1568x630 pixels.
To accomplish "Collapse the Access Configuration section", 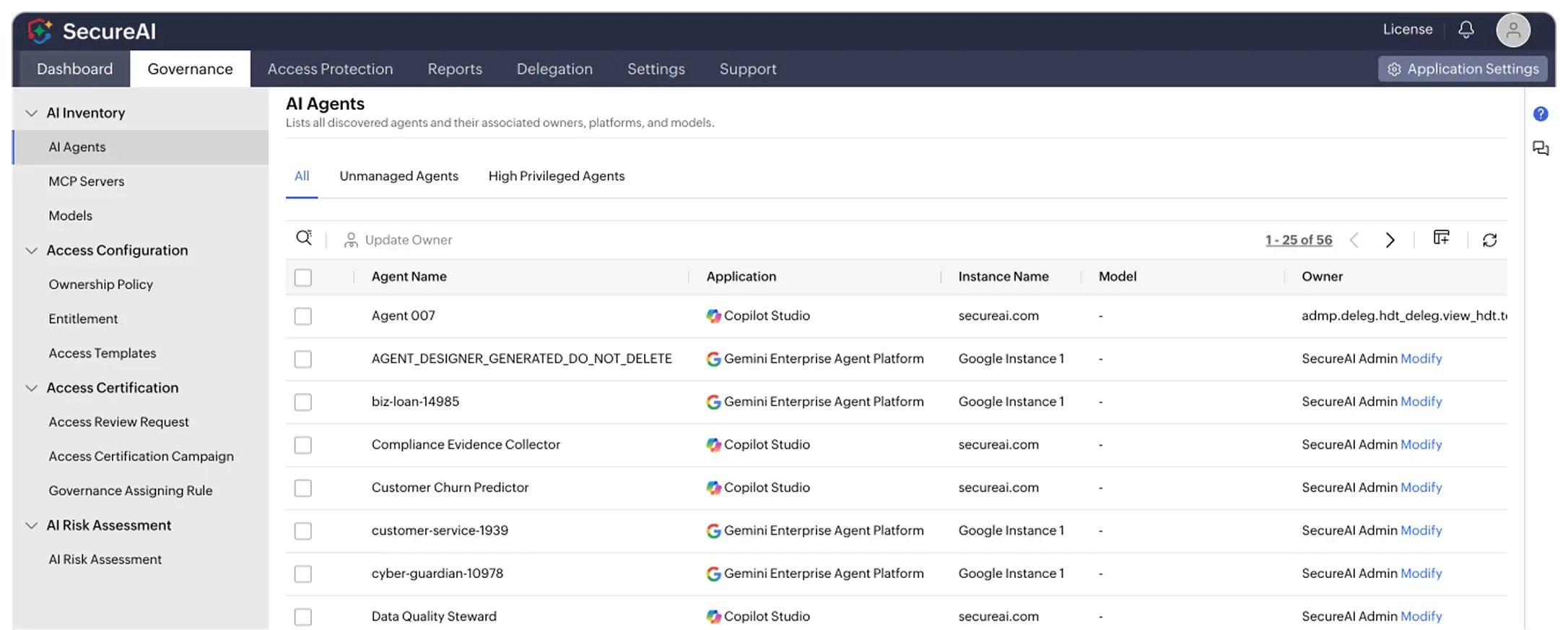I will [31, 251].
